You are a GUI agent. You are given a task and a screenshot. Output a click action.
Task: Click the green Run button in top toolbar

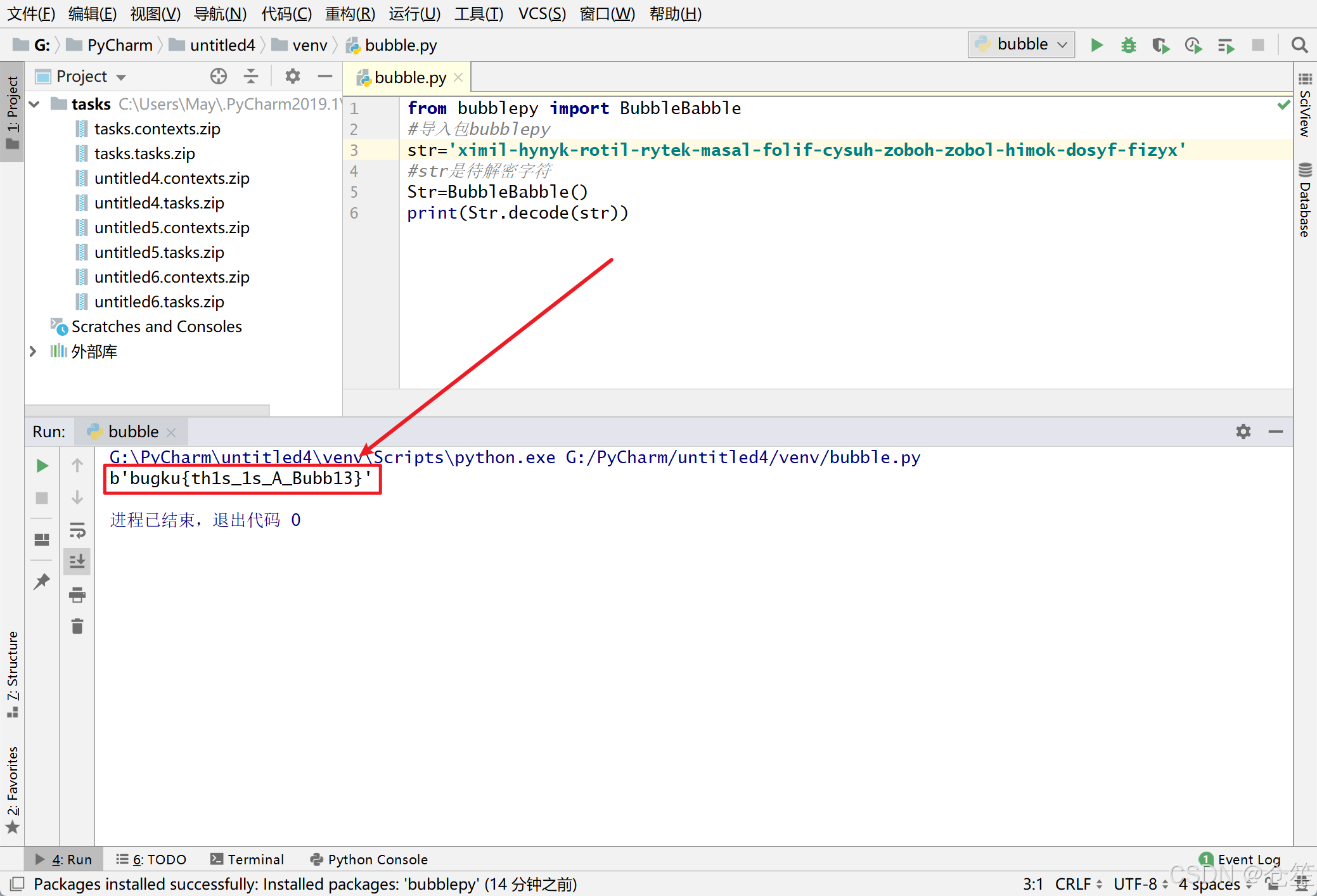coord(1096,45)
